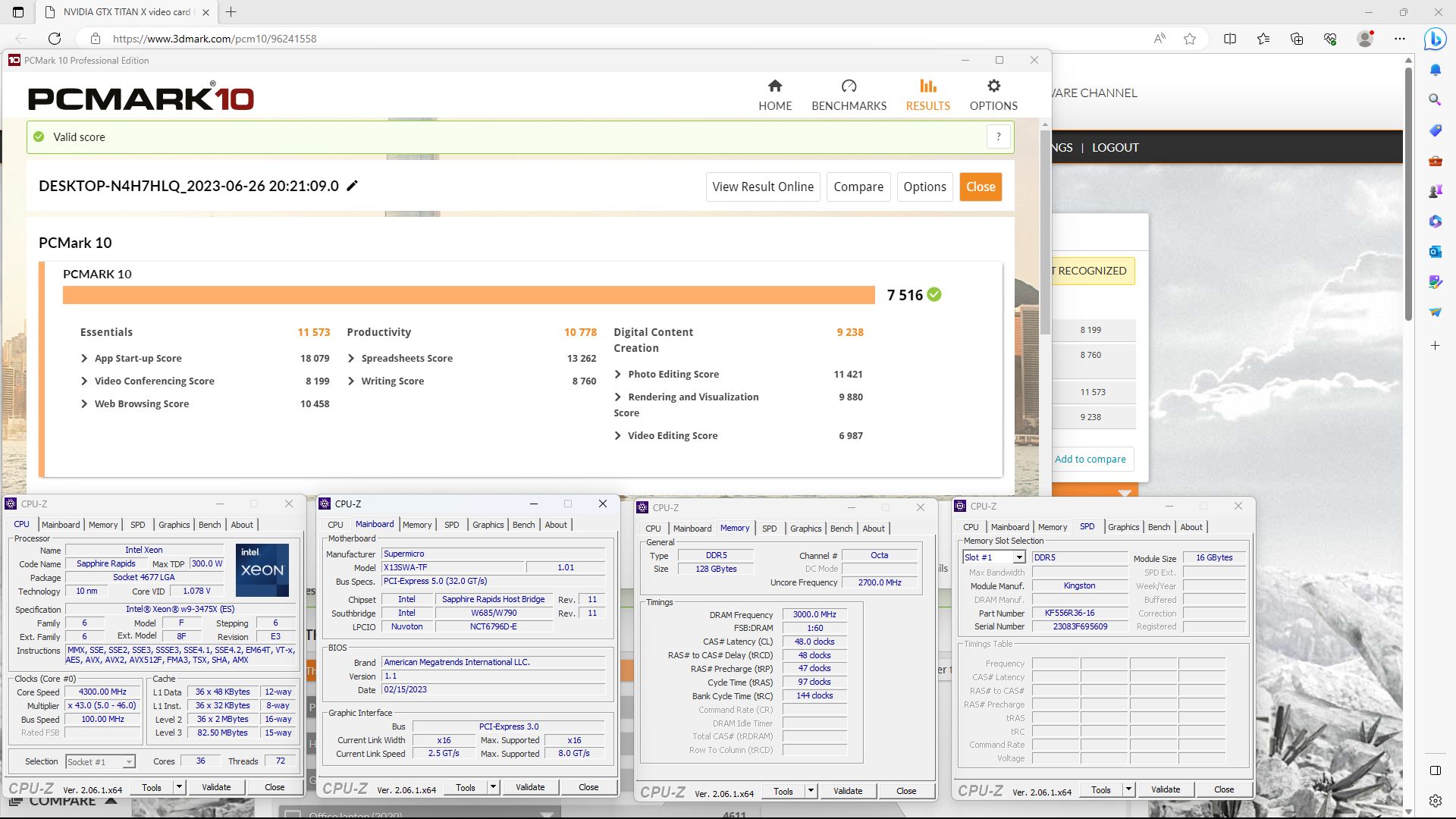The height and width of the screenshot is (819, 1456).
Task: Click LOGOUT link on website
Action: click(x=1115, y=148)
